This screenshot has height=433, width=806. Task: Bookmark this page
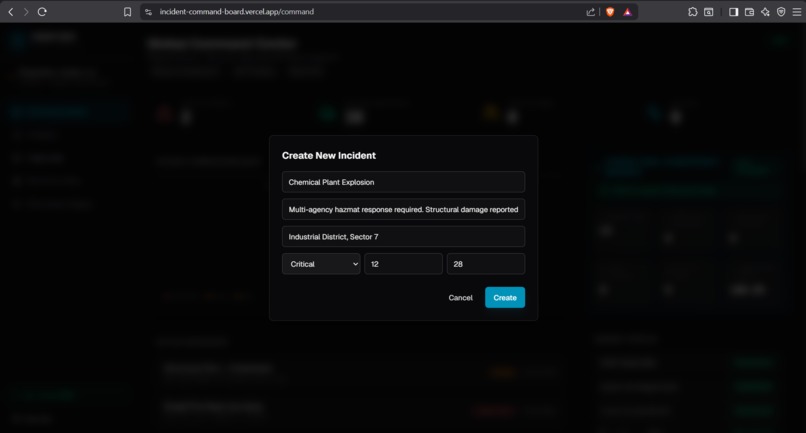(x=127, y=12)
